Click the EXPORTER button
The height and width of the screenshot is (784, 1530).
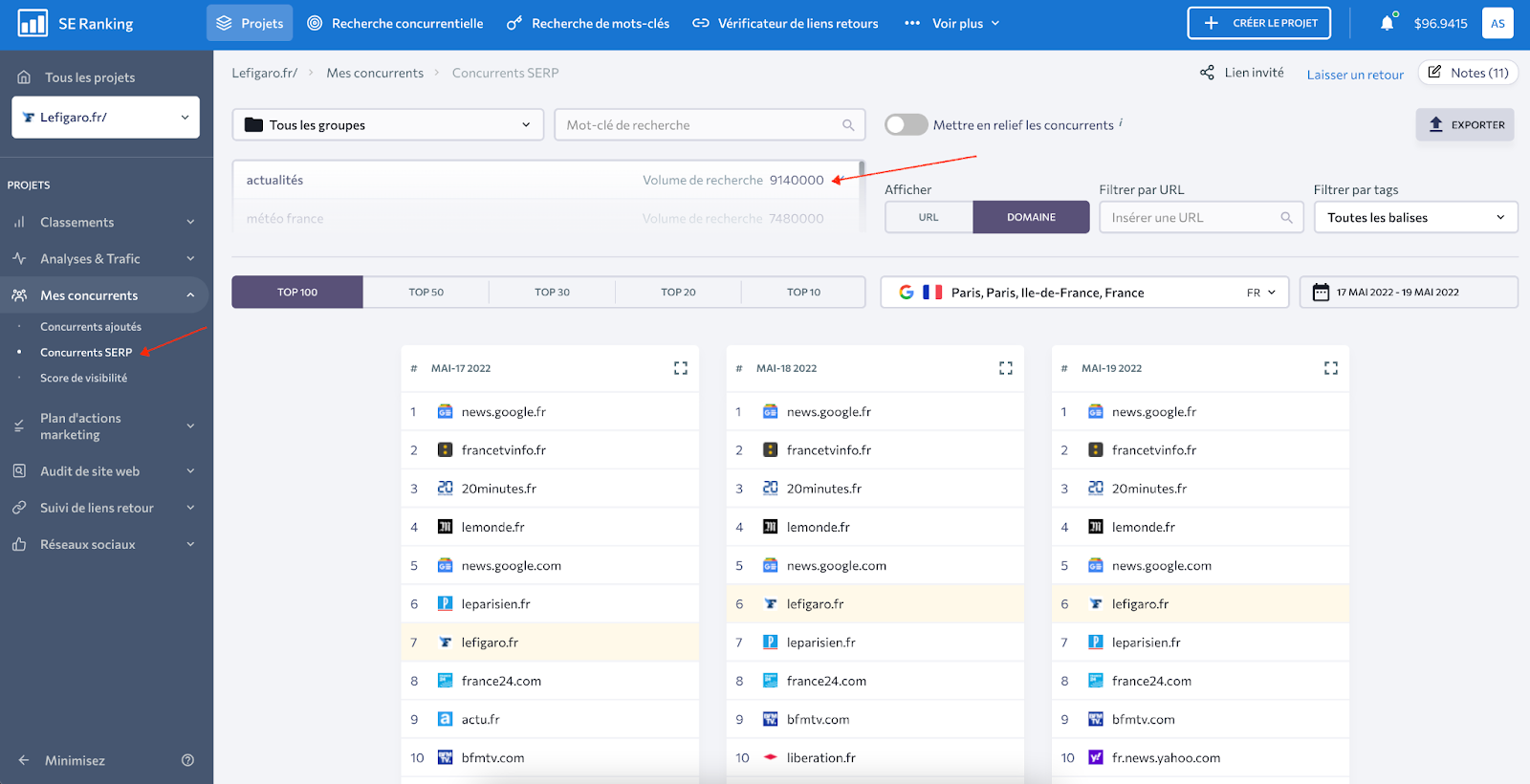click(1464, 125)
